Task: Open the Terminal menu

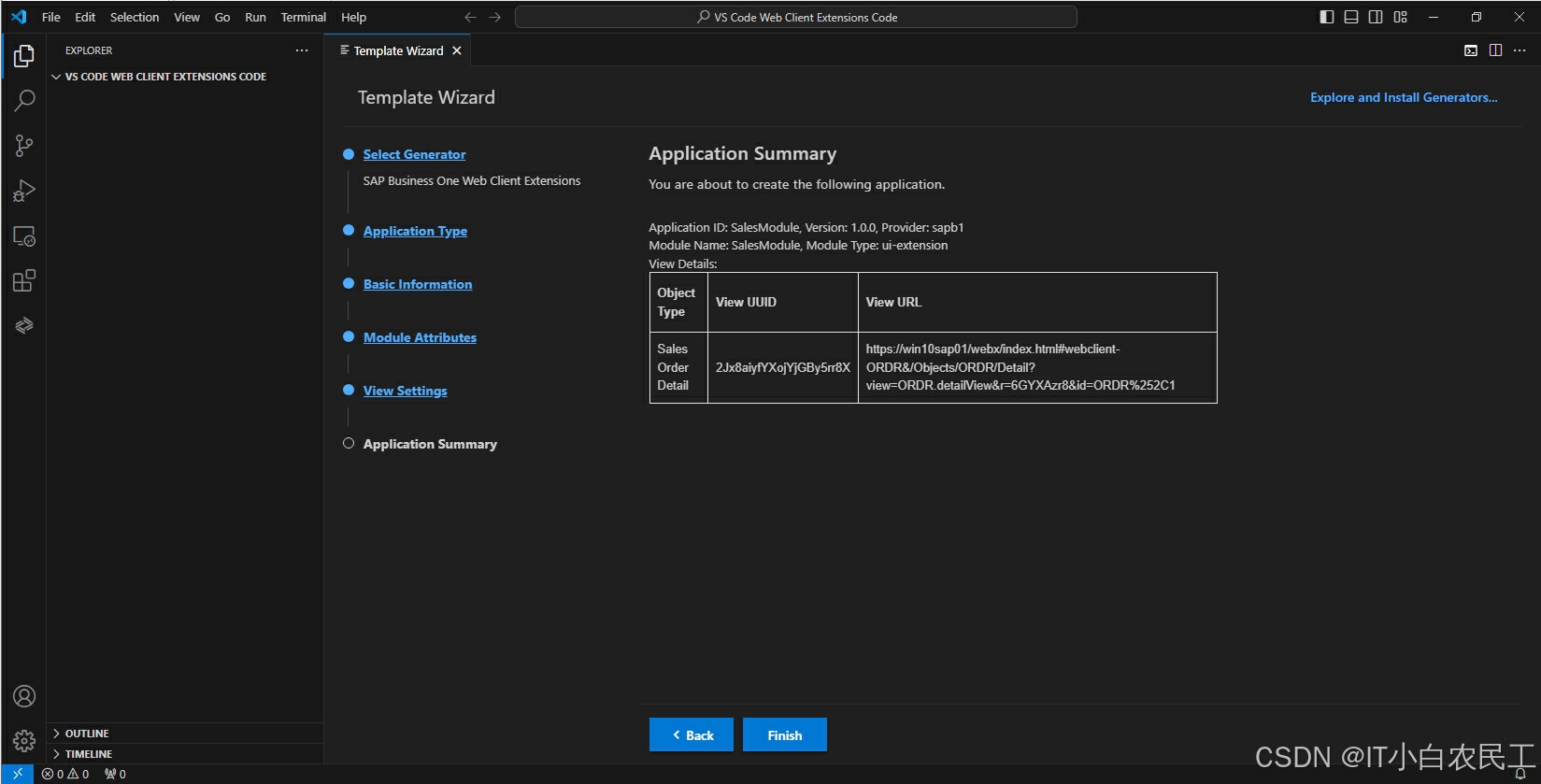Action: pos(304,17)
